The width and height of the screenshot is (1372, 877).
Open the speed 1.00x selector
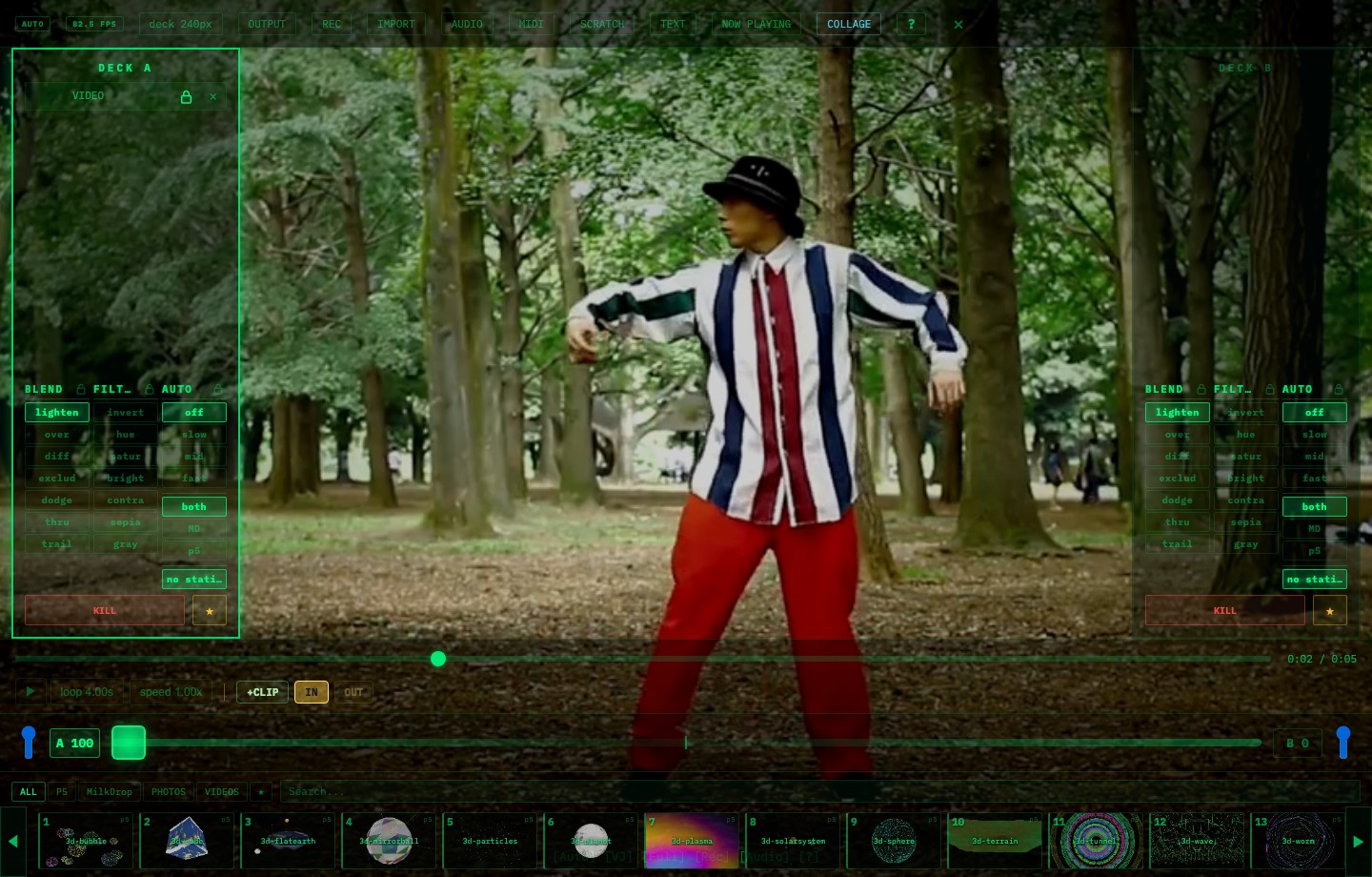171,692
